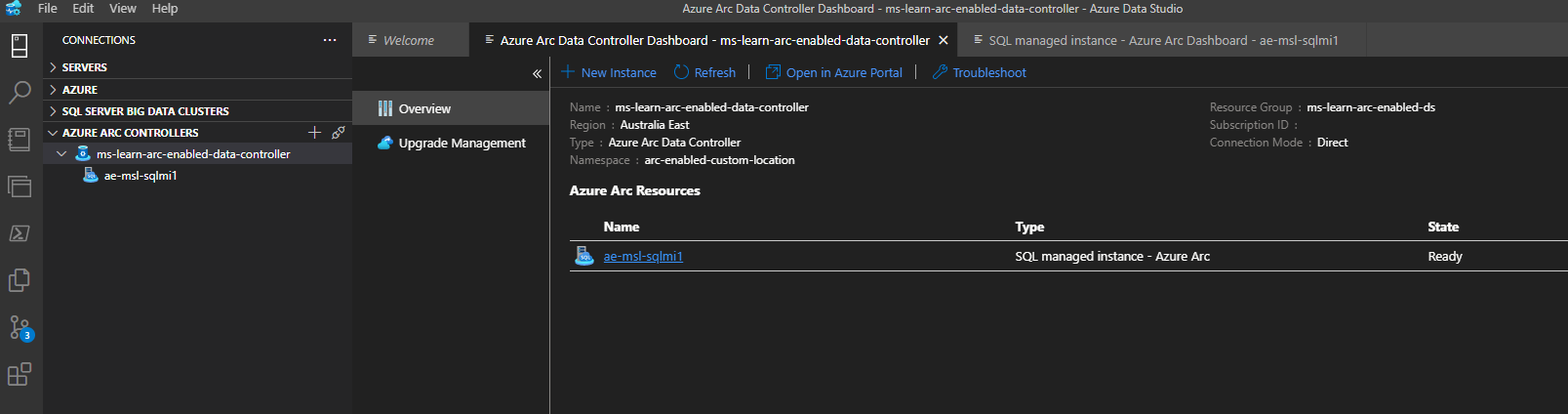The image size is (1568, 414).
Task: Open the Explorer view icon in activity bar
Action: [20, 186]
